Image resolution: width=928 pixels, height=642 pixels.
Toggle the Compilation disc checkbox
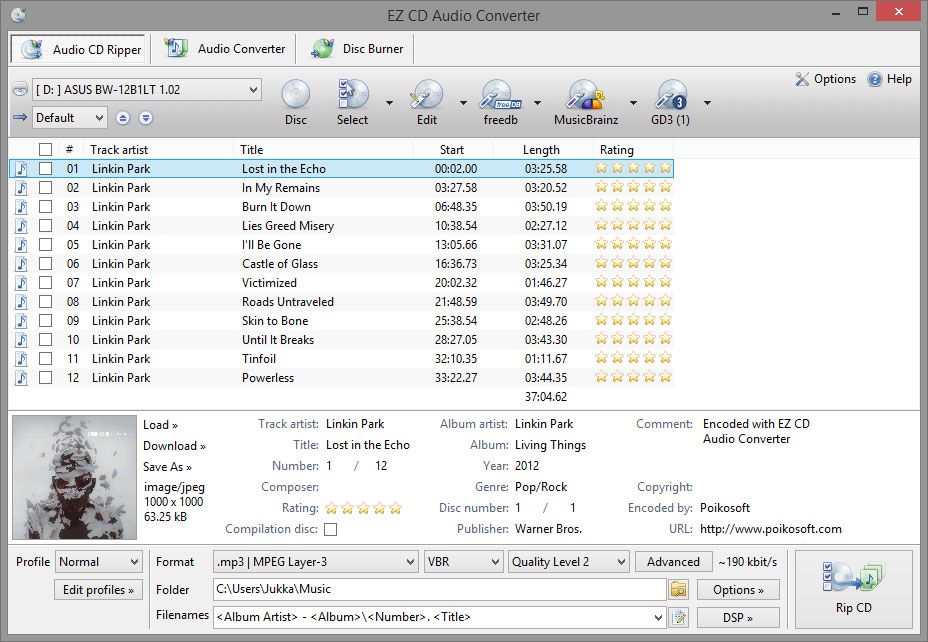point(331,529)
